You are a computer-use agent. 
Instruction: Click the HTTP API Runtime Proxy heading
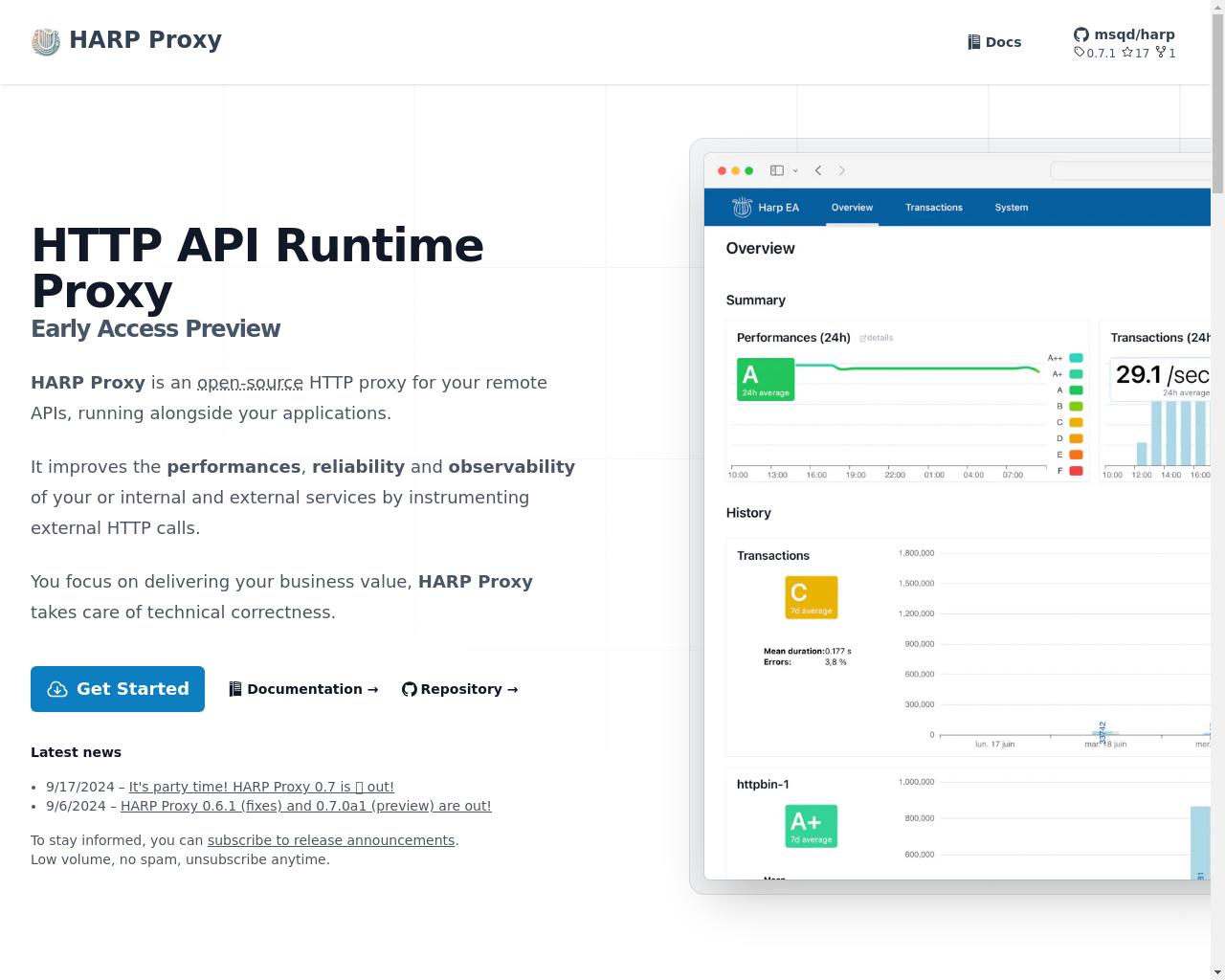257,268
